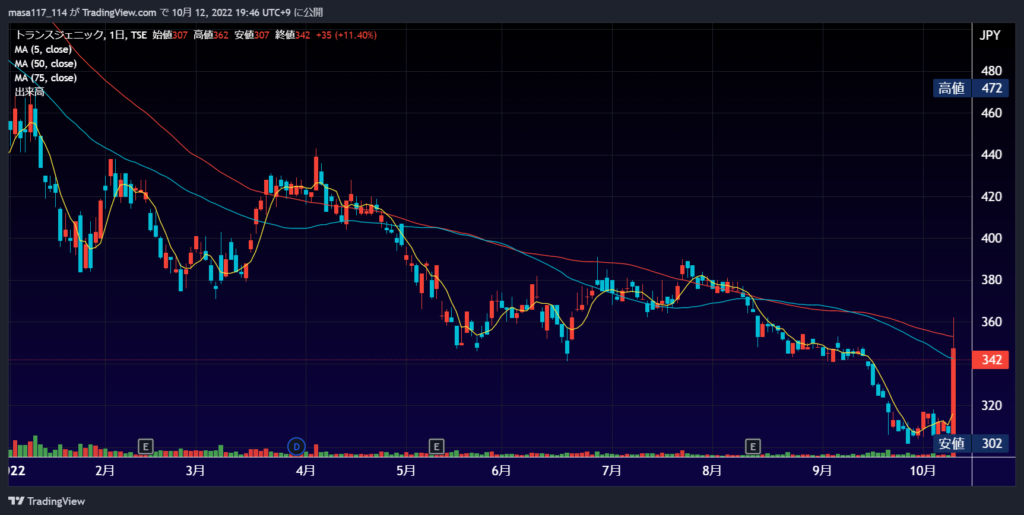Screen dimensions: 1024x515
Task: Click the トランスジェニック symbol title
Action: pyautogui.click(x=58, y=35)
